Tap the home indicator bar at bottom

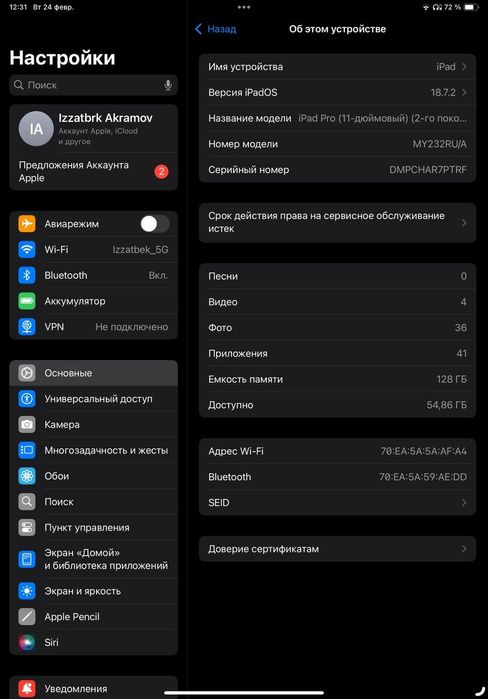click(x=244, y=693)
